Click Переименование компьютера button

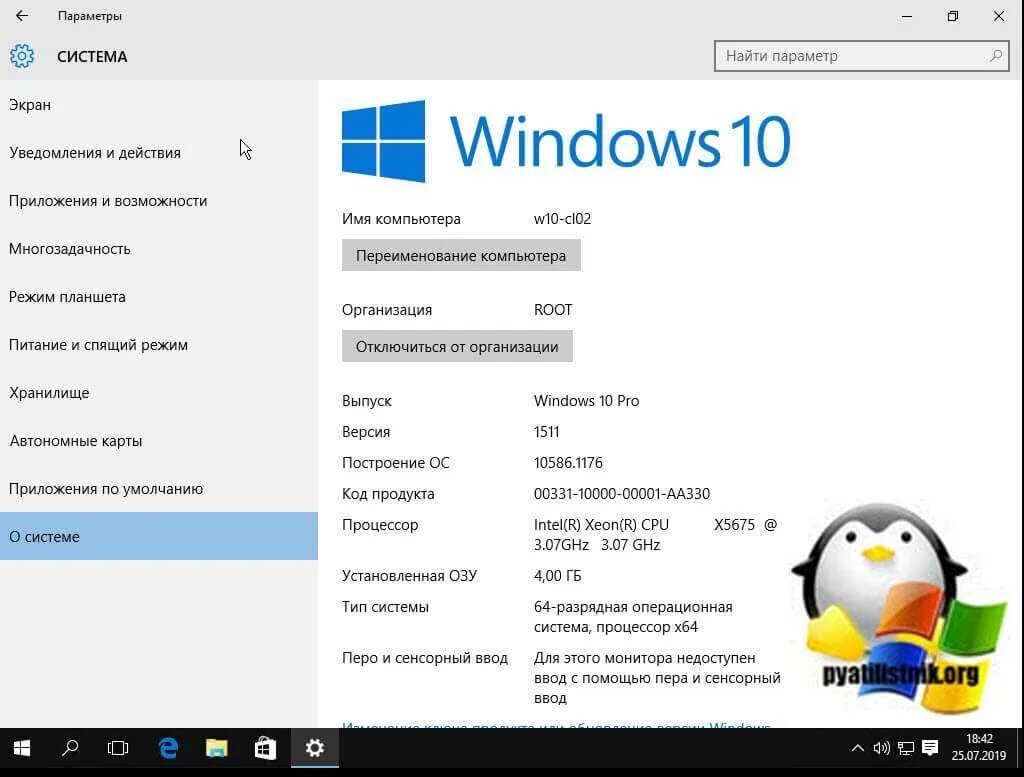point(461,255)
